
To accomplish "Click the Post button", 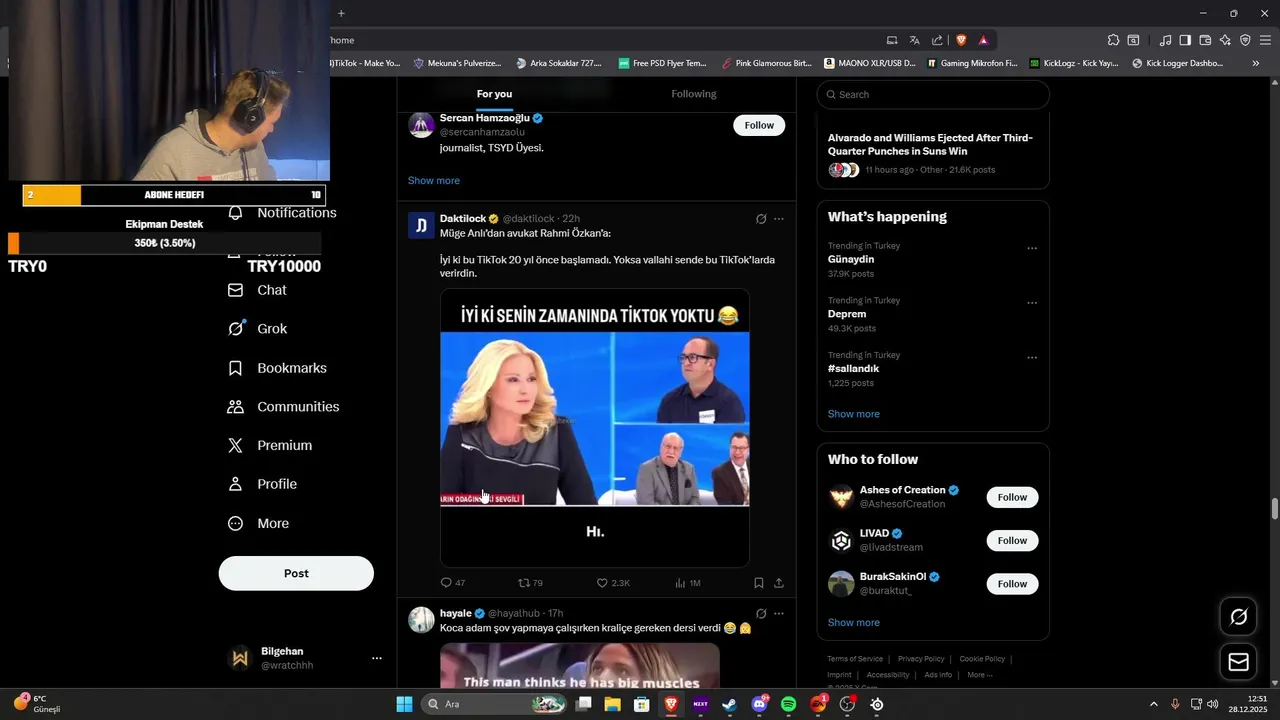I will (296, 573).
